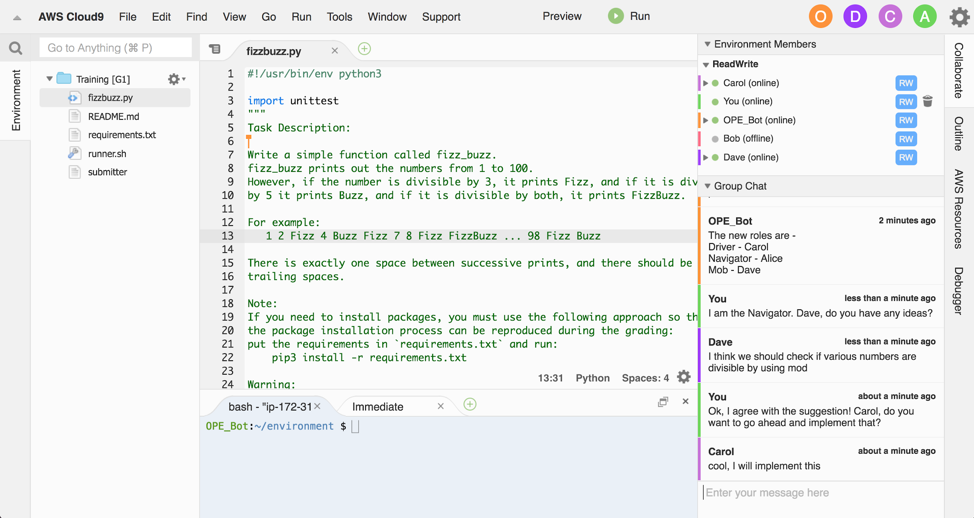Click the runner.sh file icon
This screenshot has height=518, width=974.
pyautogui.click(x=74, y=153)
